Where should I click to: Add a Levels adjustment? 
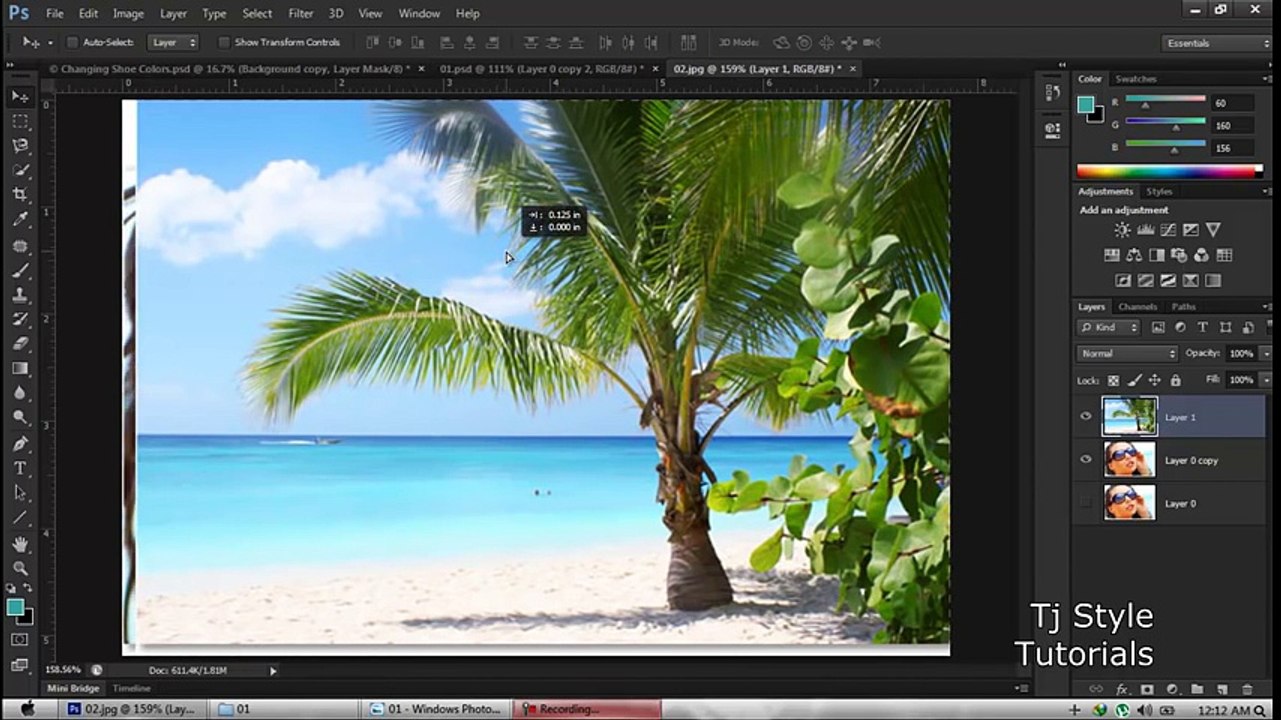1145,230
